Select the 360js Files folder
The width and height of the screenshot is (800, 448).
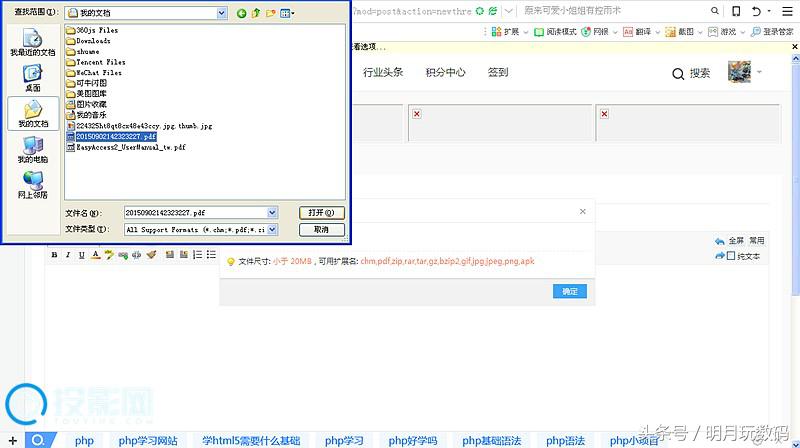92,30
